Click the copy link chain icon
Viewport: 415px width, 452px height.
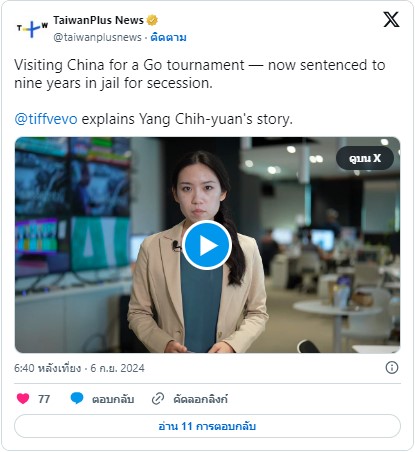(x=158, y=399)
